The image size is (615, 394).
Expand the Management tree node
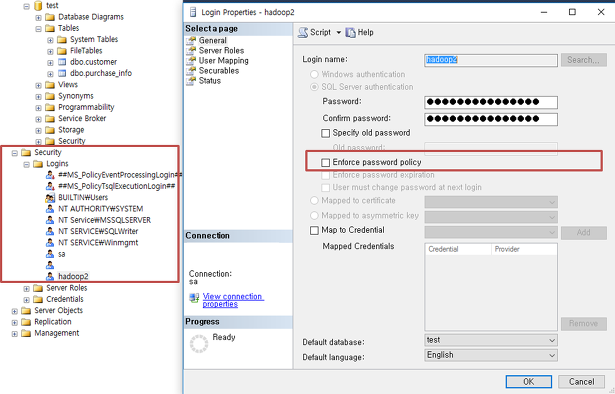(15, 334)
